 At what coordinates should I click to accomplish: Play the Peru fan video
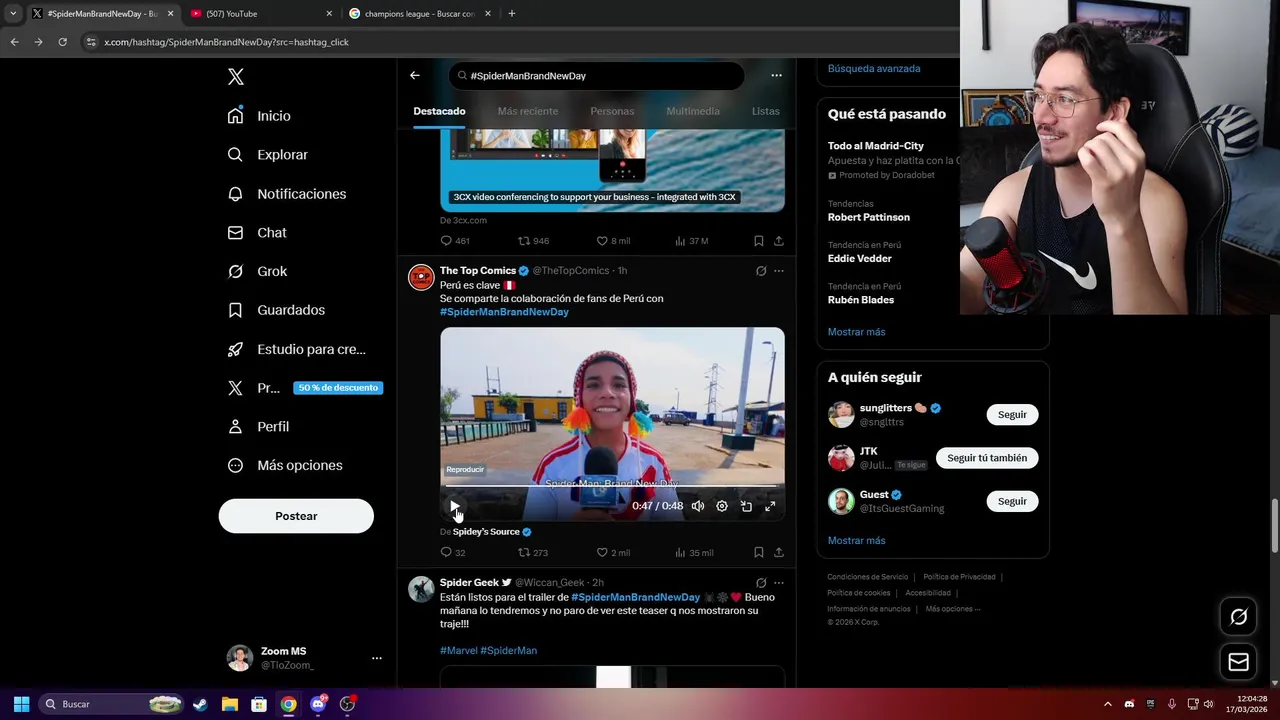click(454, 506)
